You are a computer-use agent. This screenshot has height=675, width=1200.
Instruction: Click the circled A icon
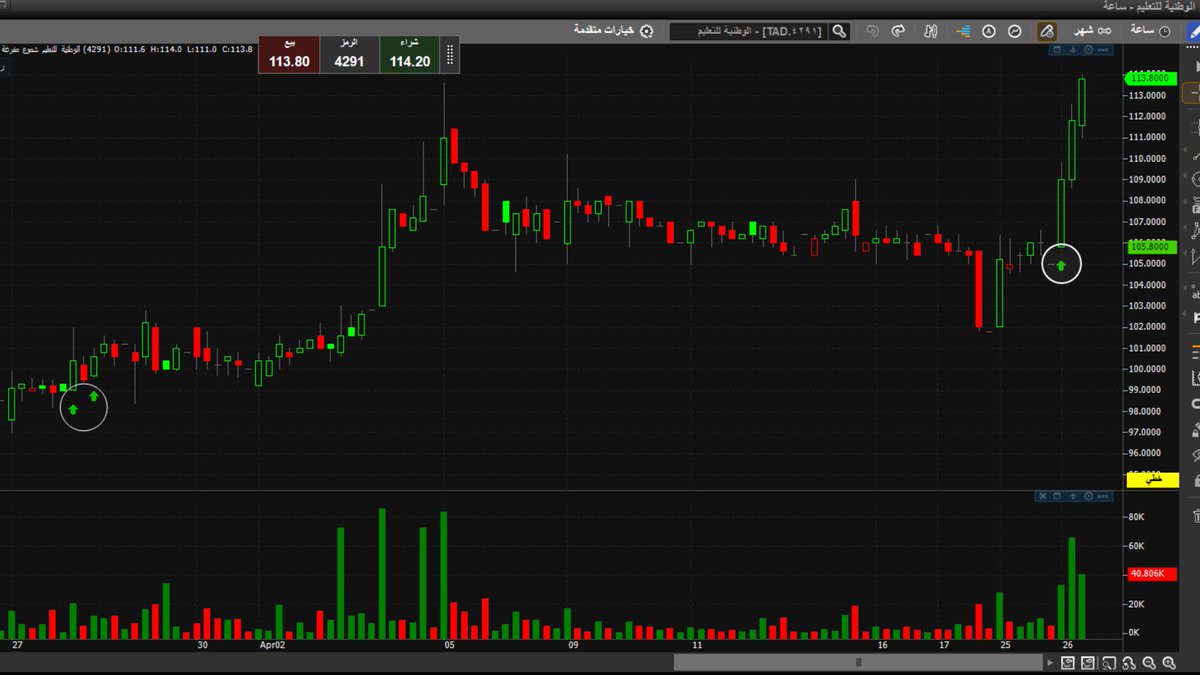[989, 31]
